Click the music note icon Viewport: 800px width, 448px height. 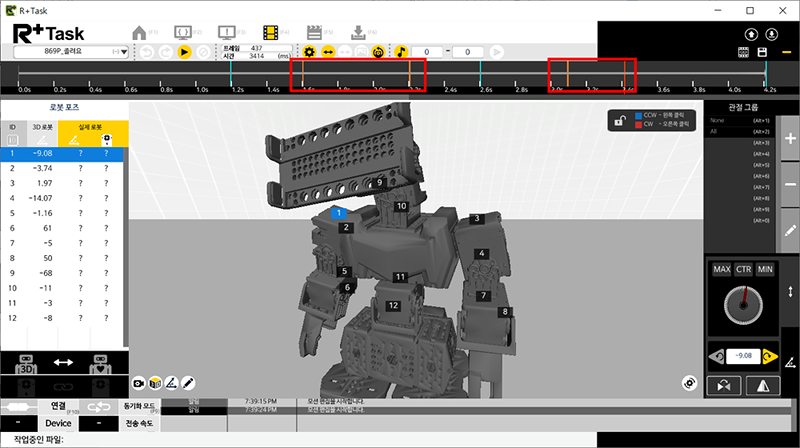tap(401, 51)
